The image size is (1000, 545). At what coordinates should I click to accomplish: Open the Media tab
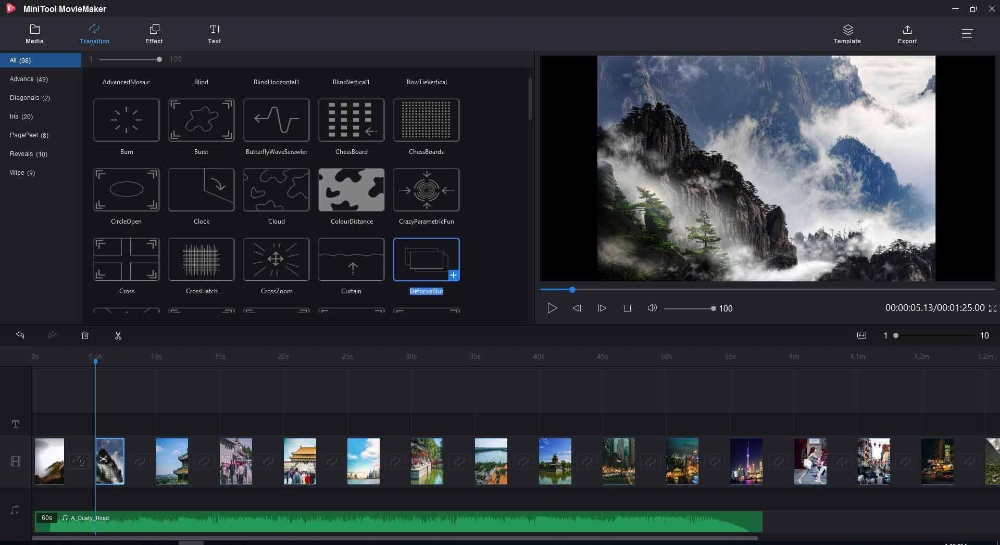click(34, 34)
